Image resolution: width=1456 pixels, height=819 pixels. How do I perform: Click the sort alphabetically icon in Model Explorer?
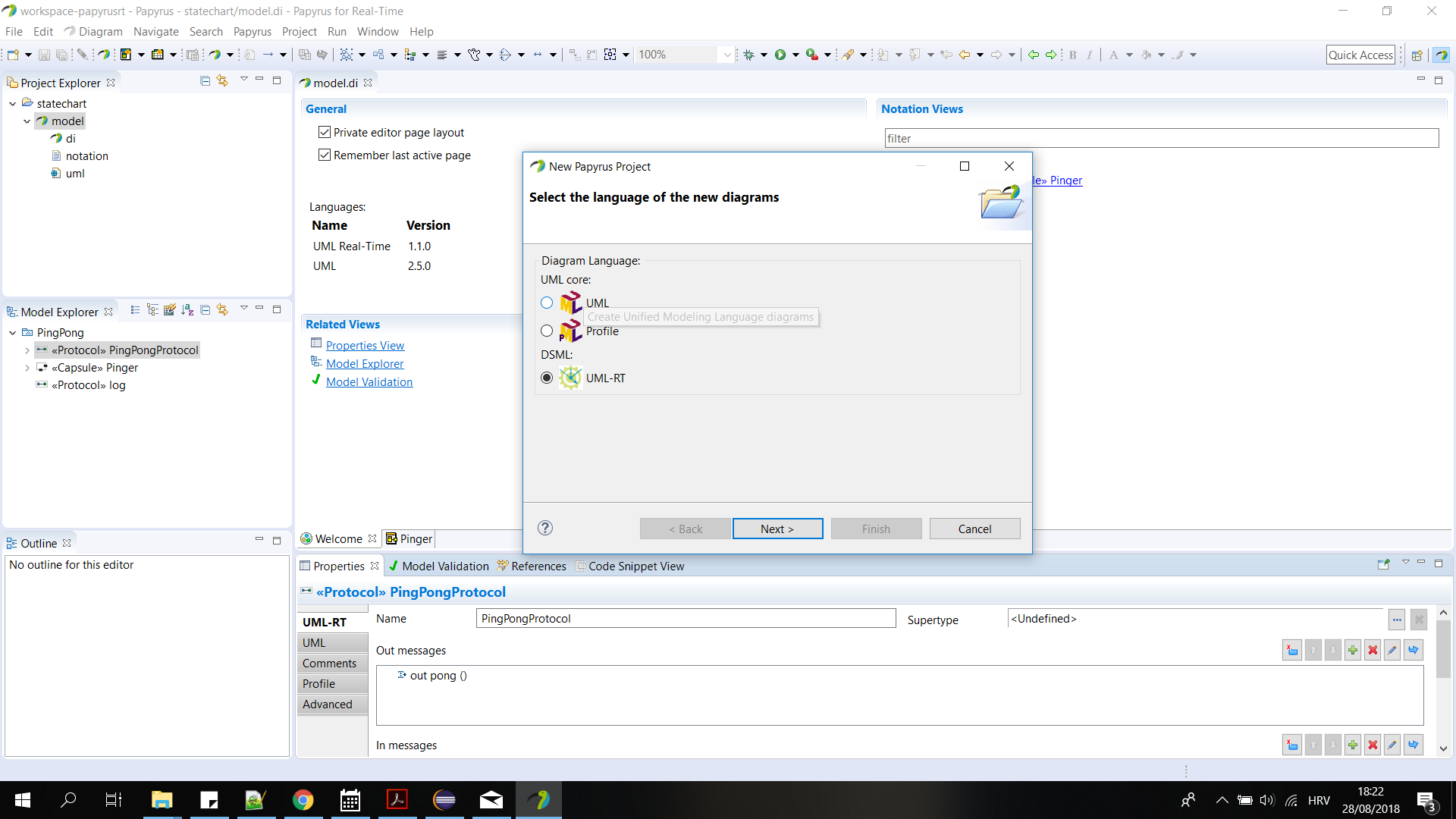point(187,309)
